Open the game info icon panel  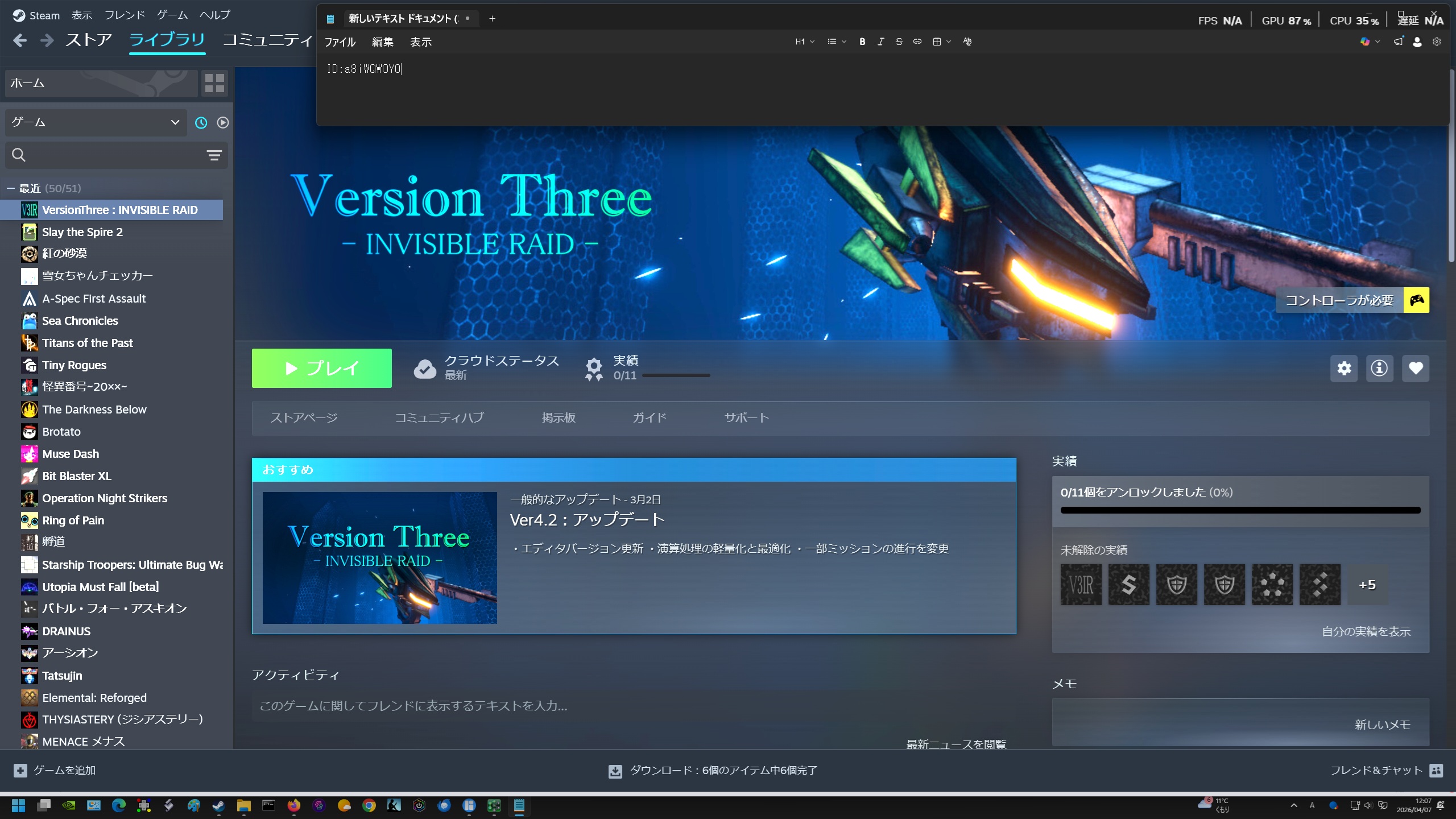coord(1379,369)
